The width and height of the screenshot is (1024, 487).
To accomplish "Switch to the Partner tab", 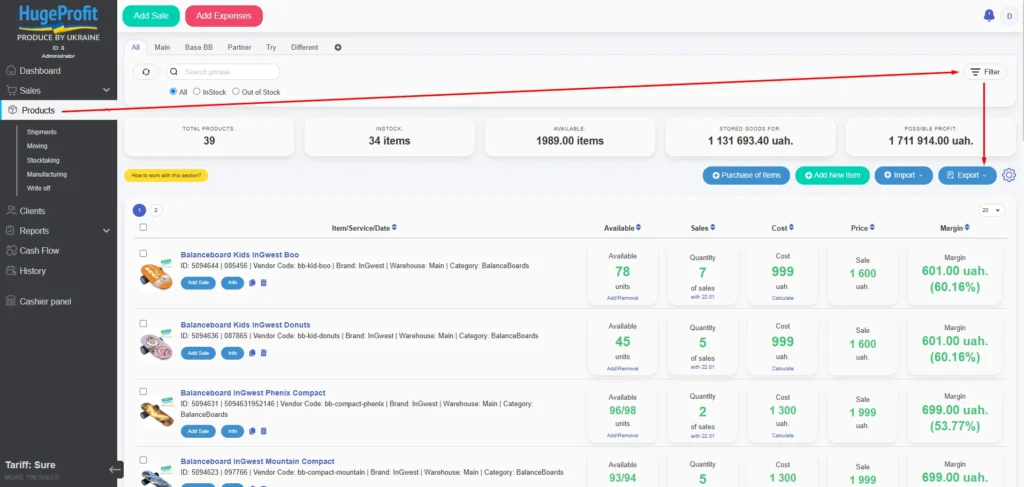I will (239, 48).
